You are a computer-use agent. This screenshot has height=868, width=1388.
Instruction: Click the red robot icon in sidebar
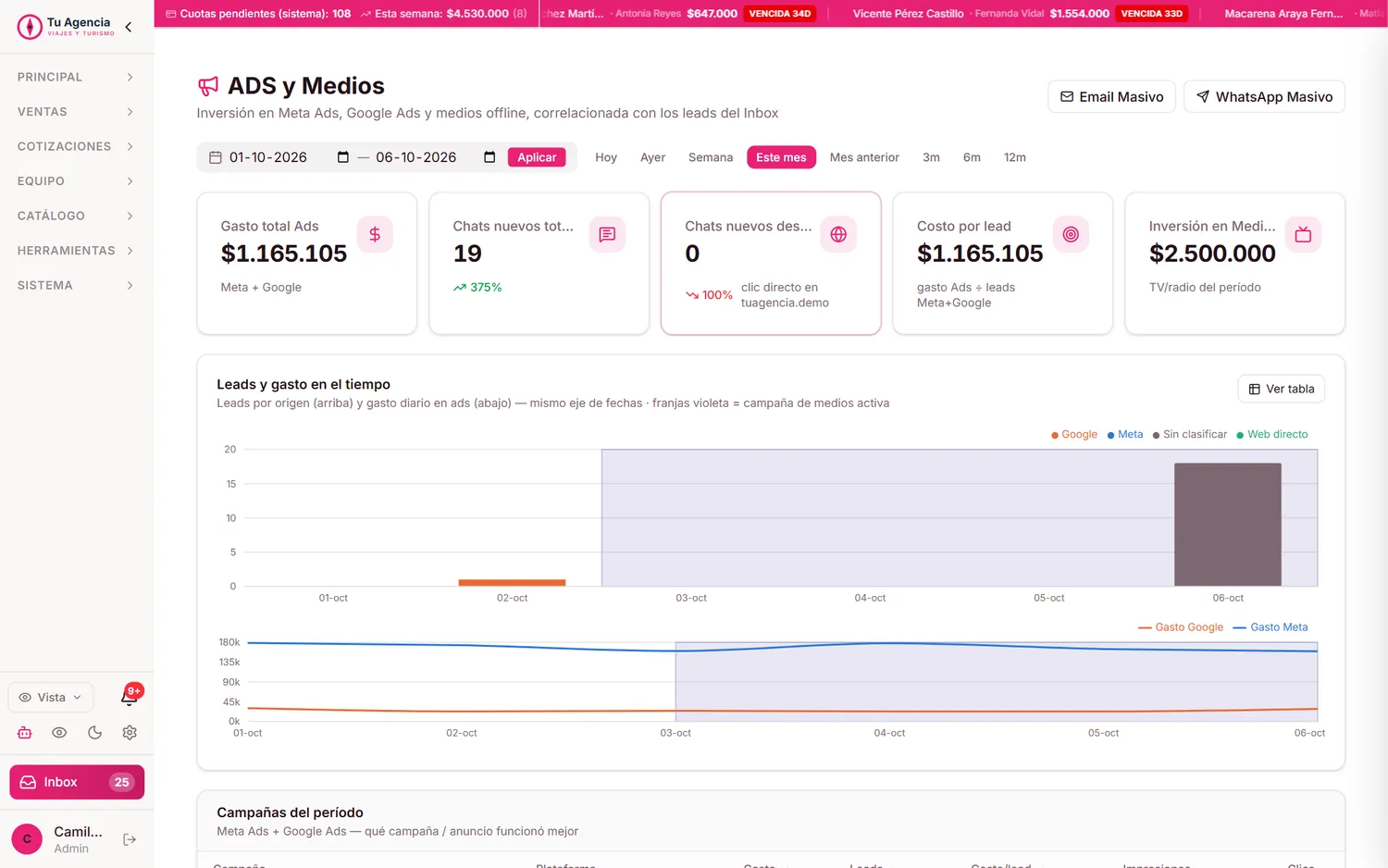pyautogui.click(x=25, y=733)
